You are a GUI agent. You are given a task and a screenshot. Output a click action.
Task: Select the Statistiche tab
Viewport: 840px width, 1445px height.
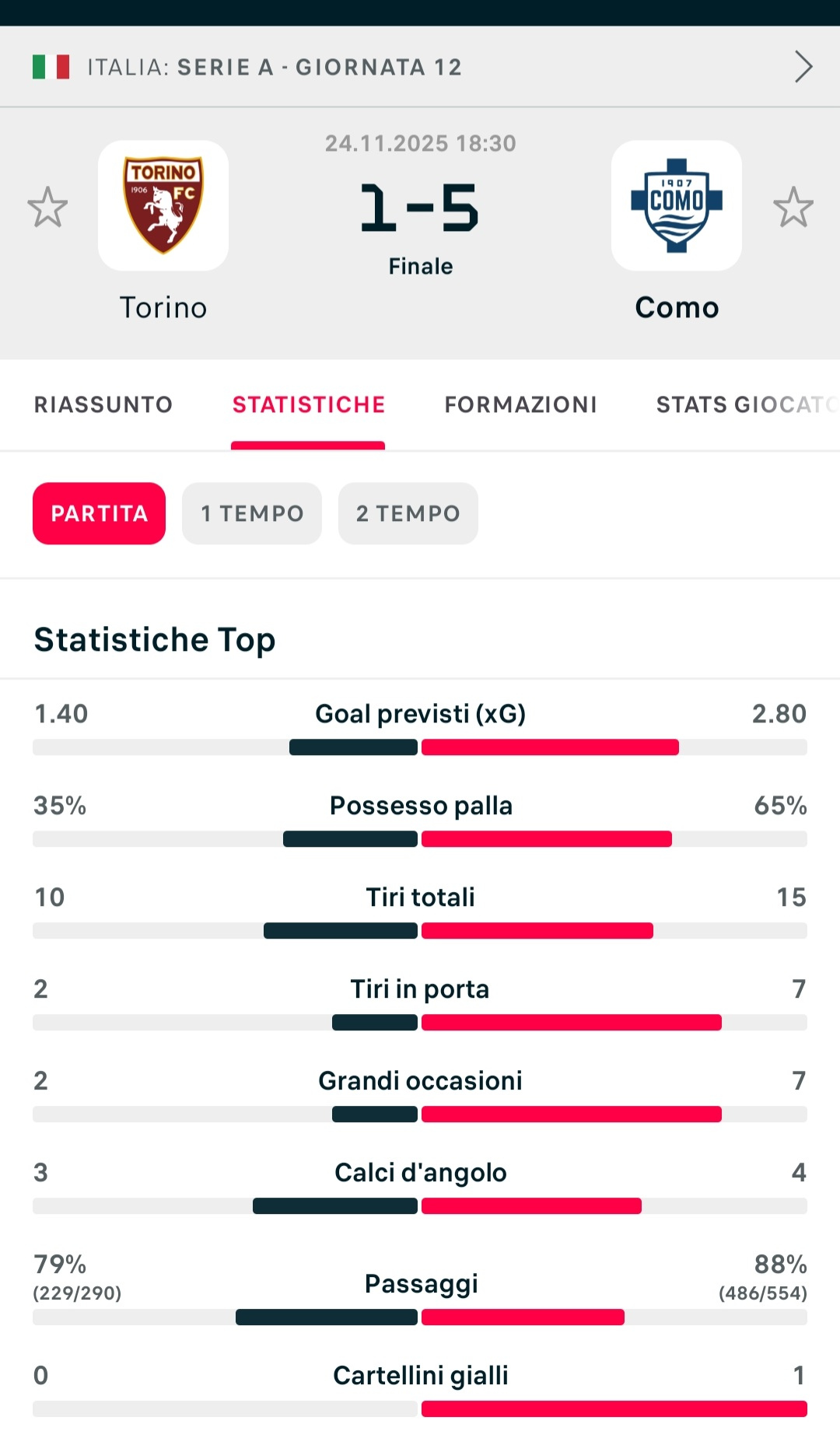(x=308, y=404)
